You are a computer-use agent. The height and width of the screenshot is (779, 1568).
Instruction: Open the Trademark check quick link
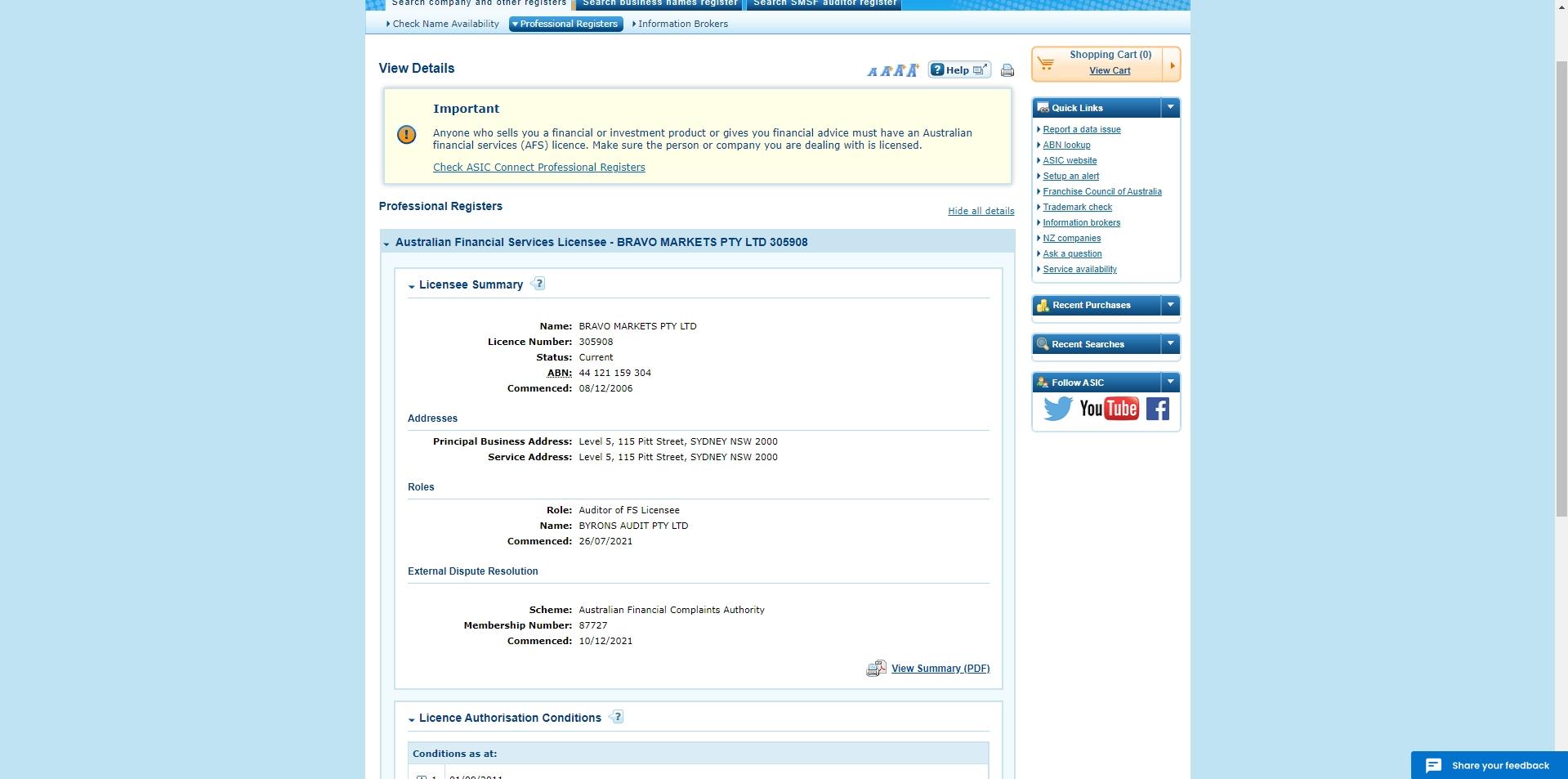pos(1077,207)
